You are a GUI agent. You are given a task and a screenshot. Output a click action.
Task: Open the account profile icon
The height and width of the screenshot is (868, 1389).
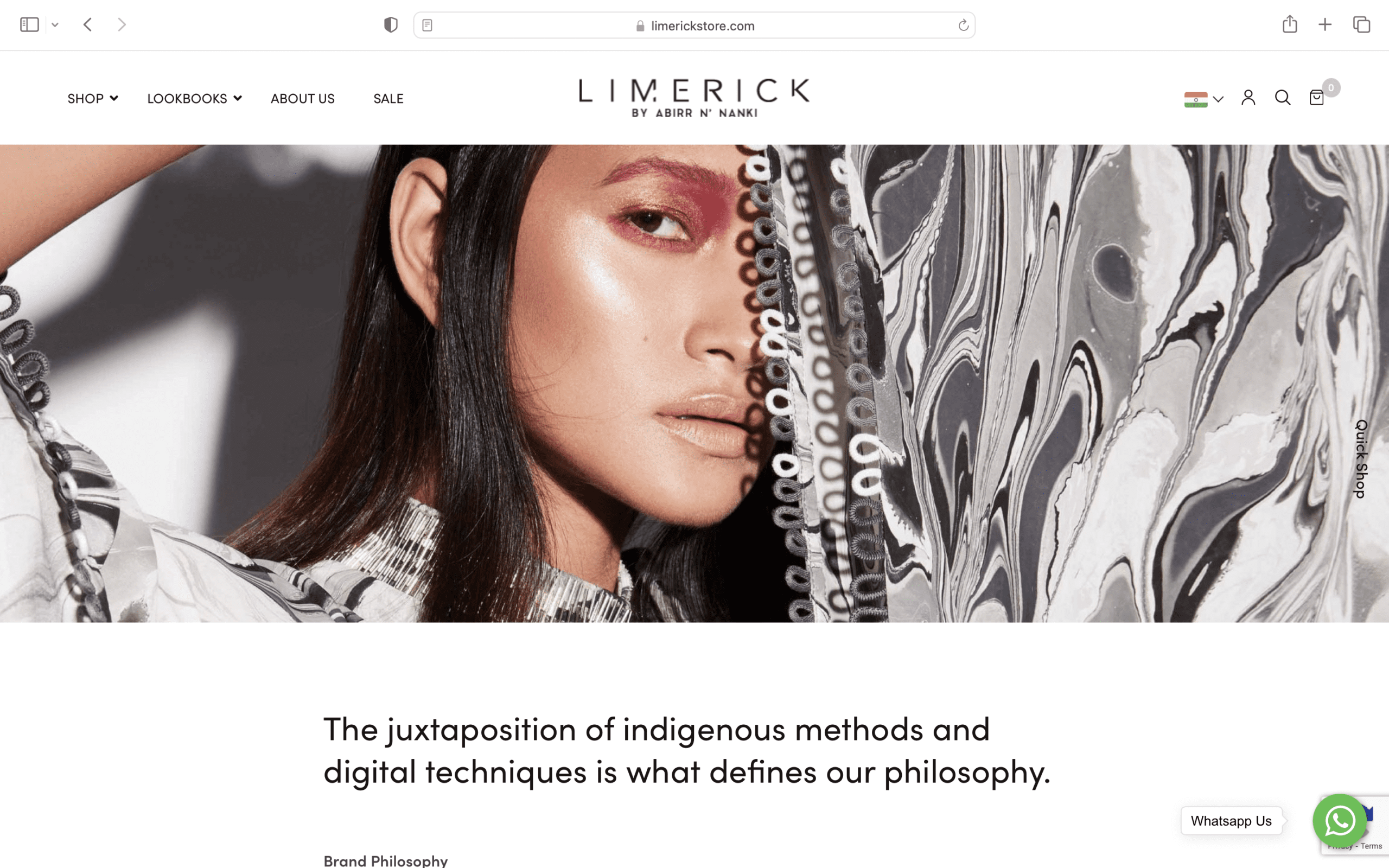(1248, 98)
